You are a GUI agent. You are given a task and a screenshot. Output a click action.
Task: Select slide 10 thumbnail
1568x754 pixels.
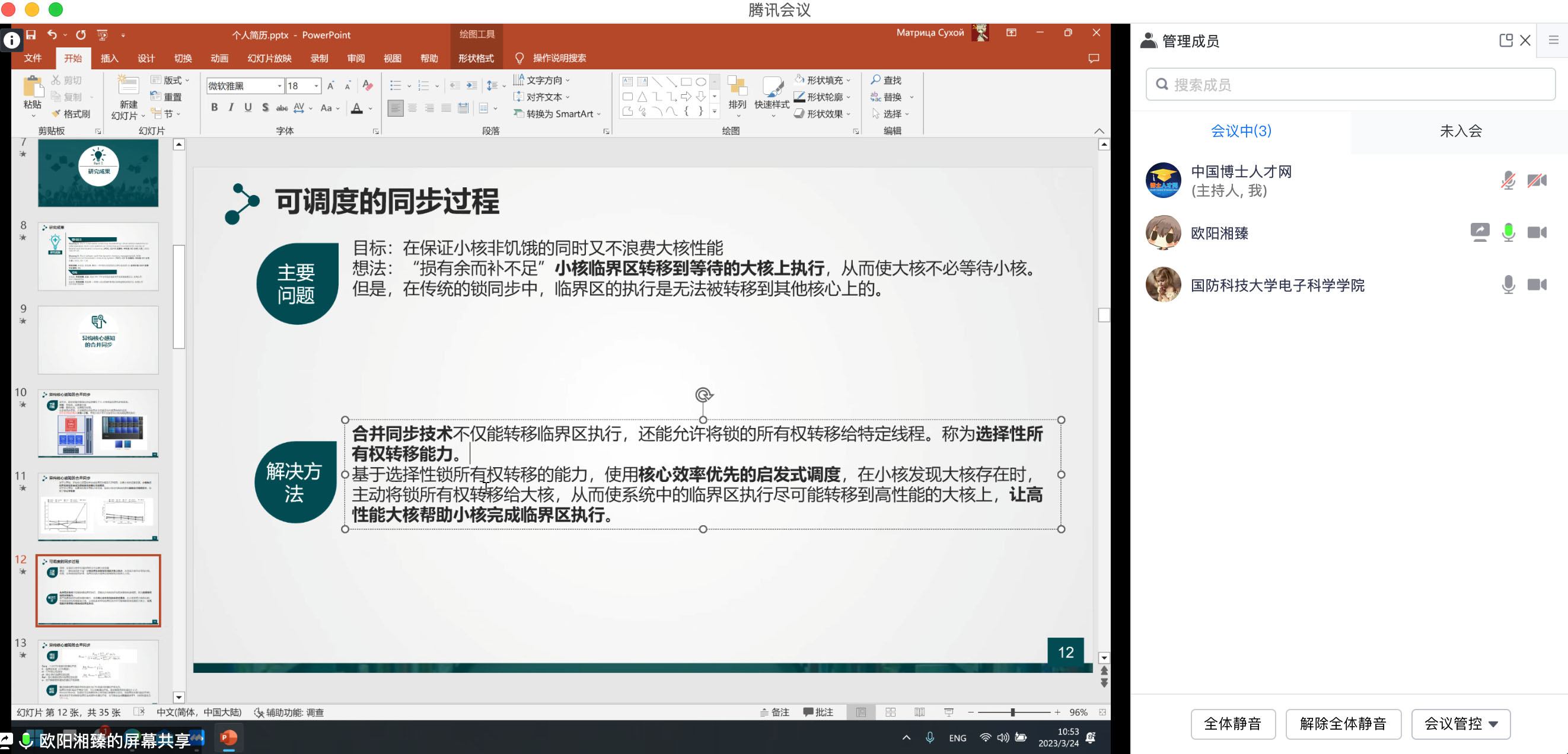98,424
